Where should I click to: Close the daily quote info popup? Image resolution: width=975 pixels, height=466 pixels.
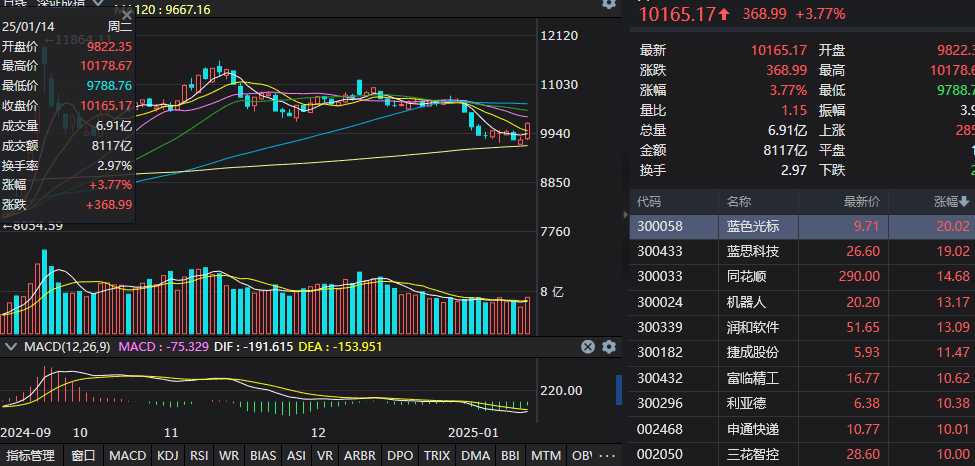(x=125, y=14)
